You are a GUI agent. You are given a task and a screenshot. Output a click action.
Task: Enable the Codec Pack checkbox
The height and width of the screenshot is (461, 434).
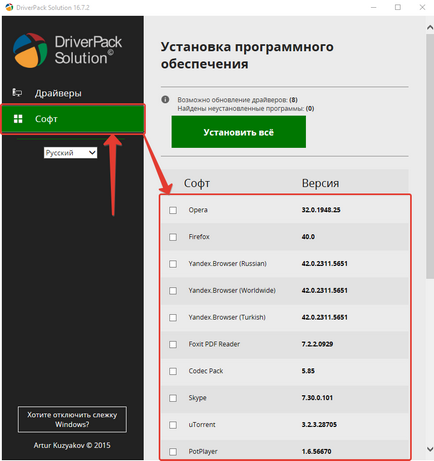click(173, 371)
